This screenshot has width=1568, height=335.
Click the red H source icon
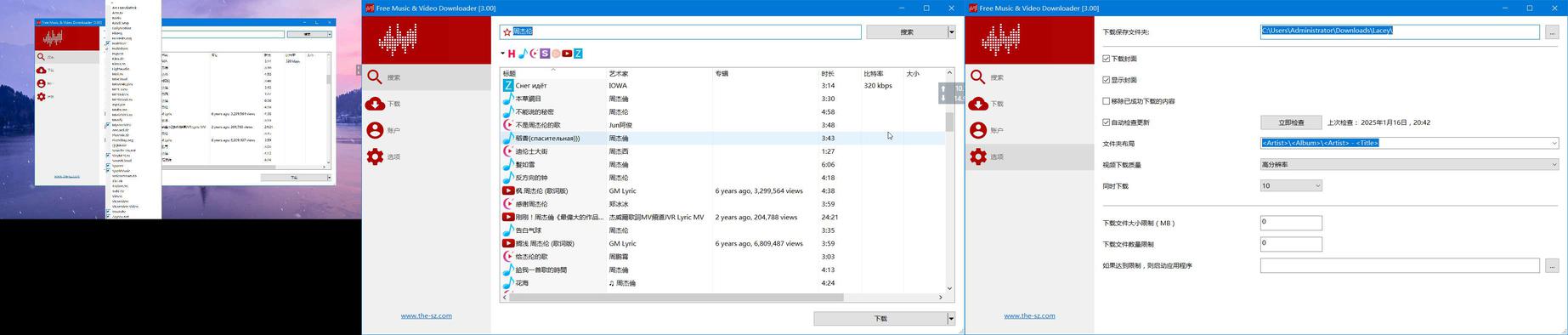point(512,54)
